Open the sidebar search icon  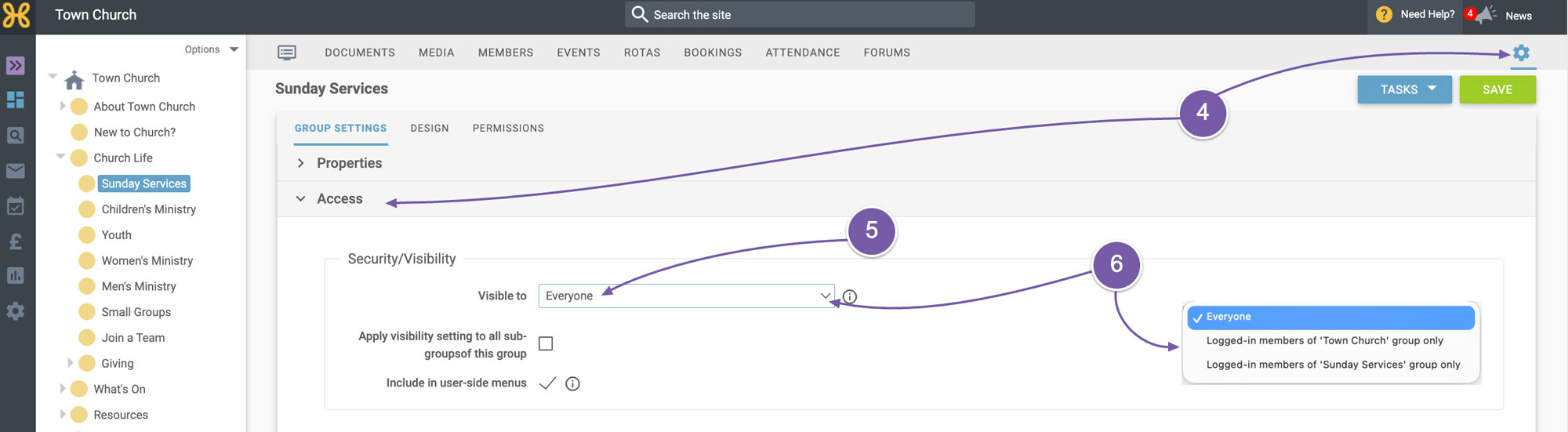tap(16, 135)
